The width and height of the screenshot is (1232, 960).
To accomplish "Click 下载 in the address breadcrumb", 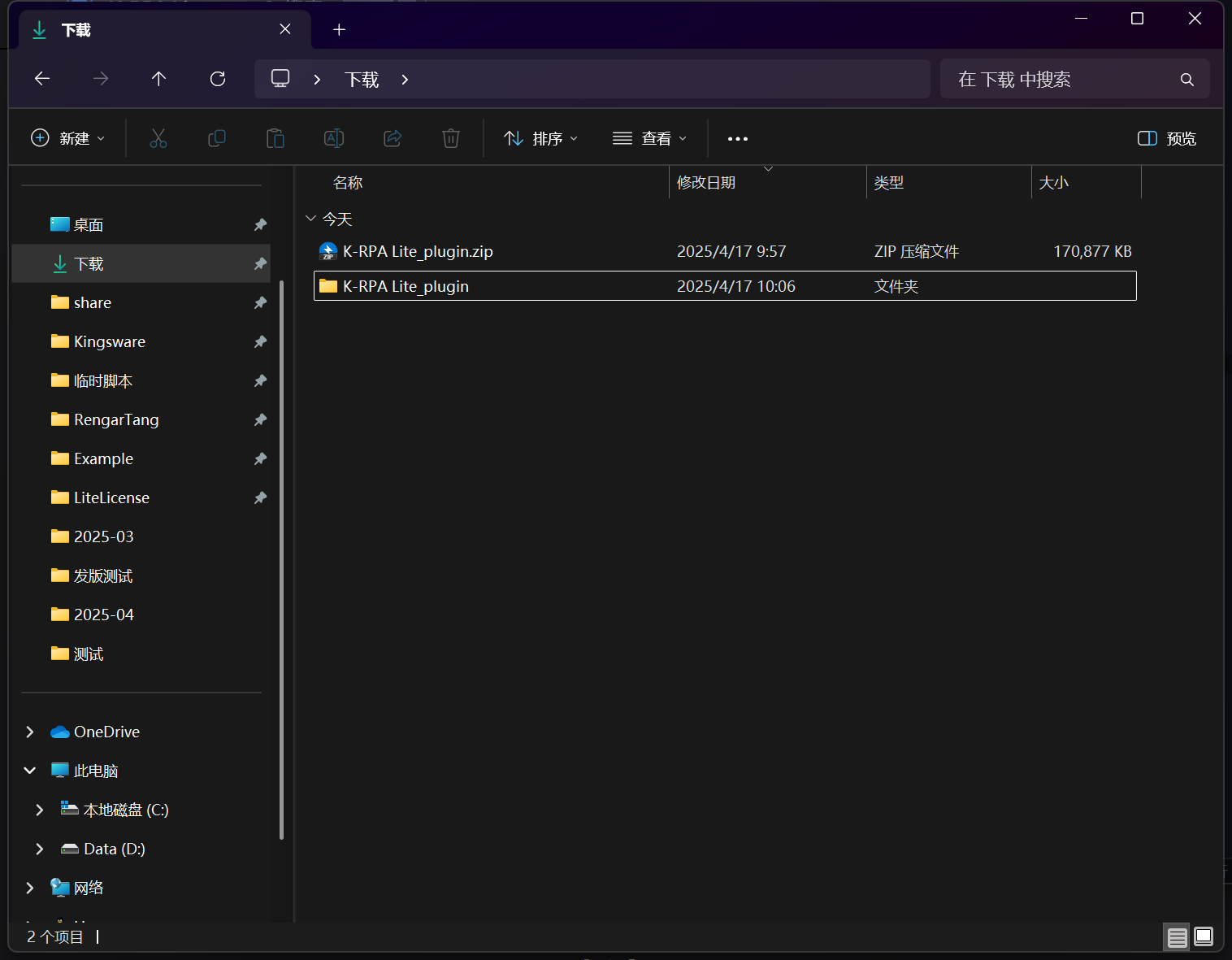I will point(362,80).
